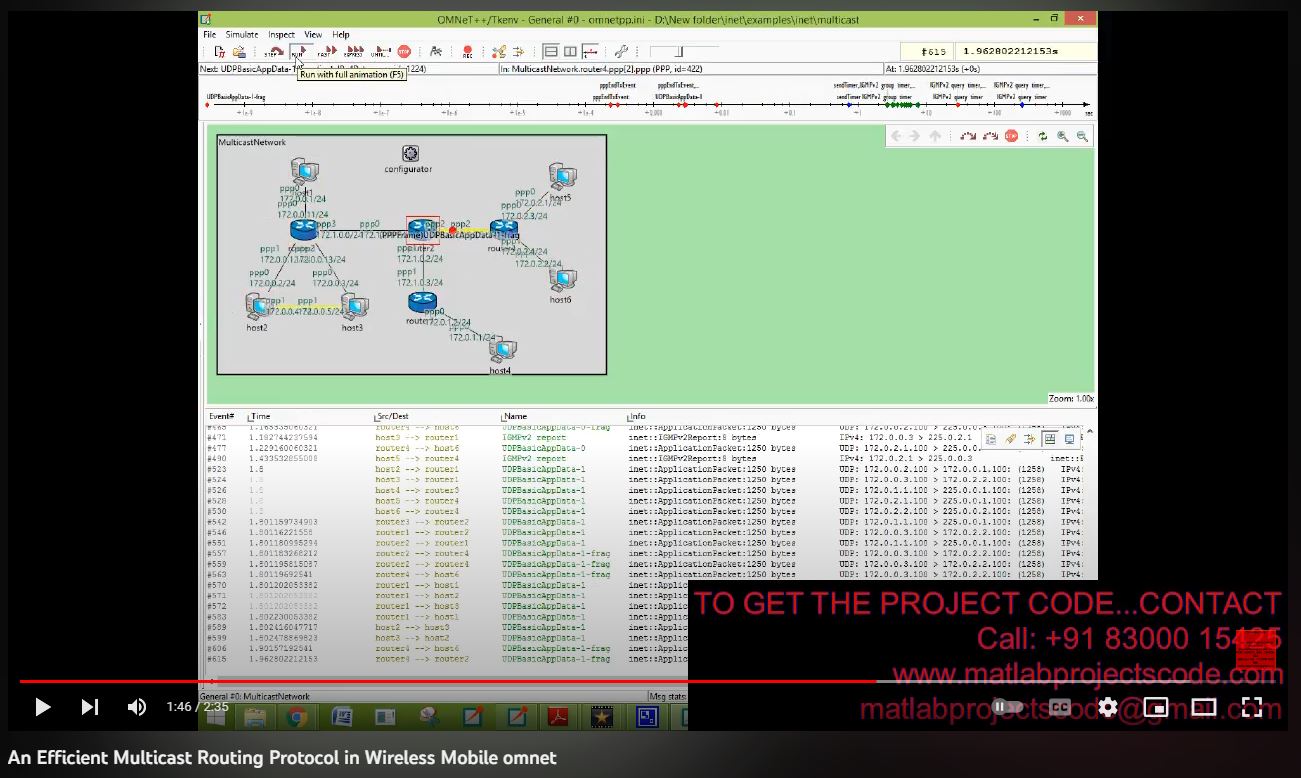Click the green refresh icon on canvas toolbar
The width and height of the screenshot is (1301, 778).
pyautogui.click(x=1043, y=136)
